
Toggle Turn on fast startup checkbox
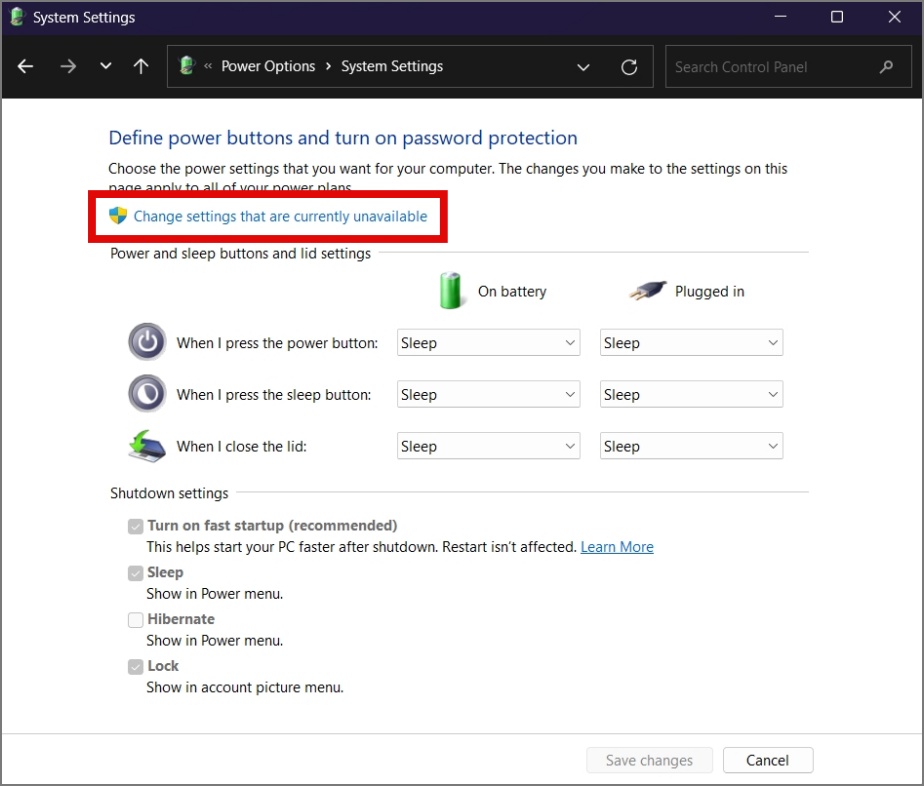click(x=136, y=526)
